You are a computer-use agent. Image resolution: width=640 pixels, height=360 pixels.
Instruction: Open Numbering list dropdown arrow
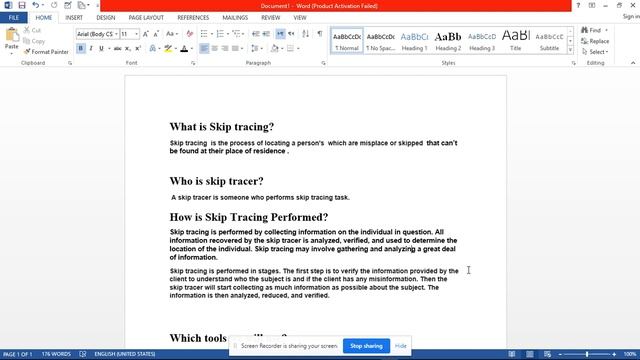point(228,34)
